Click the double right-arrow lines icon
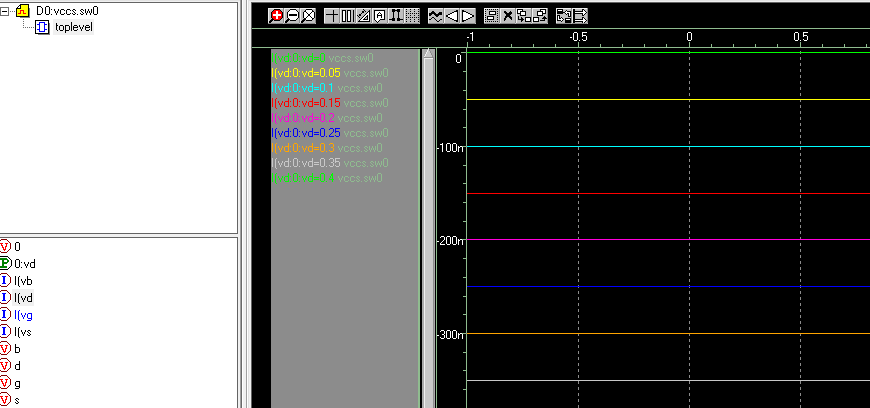 point(580,16)
